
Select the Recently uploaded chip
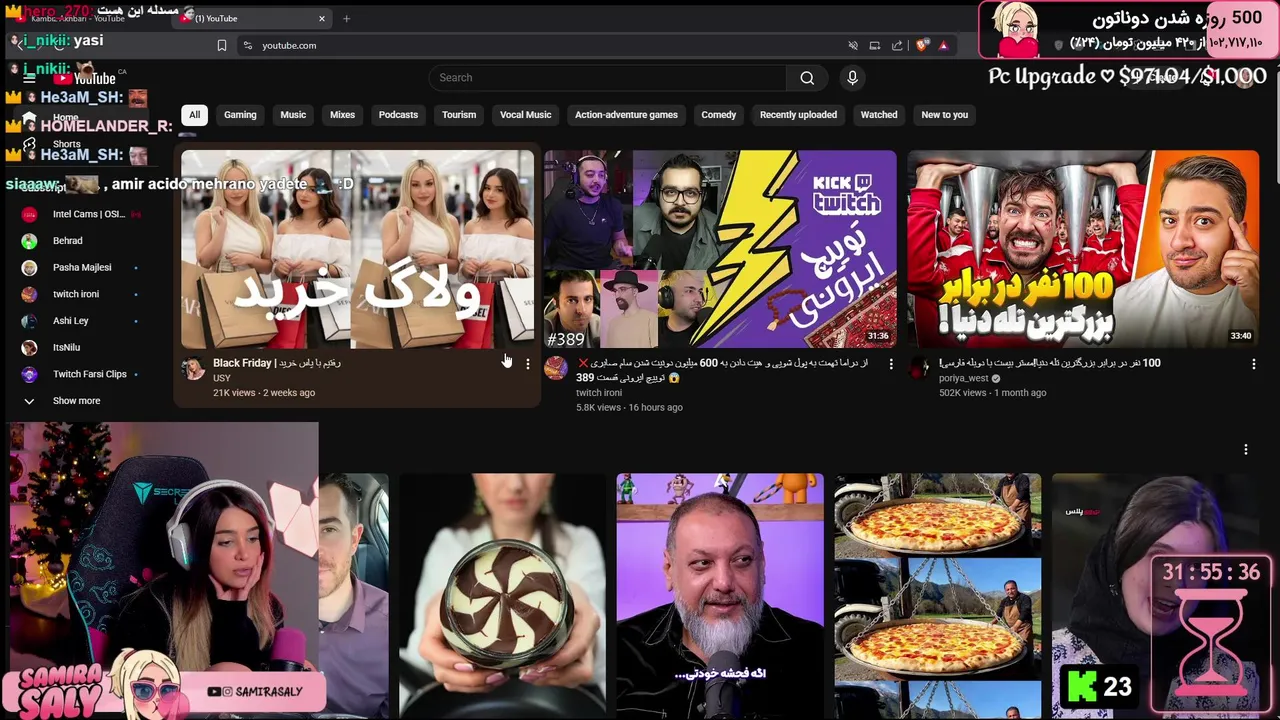(798, 115)
